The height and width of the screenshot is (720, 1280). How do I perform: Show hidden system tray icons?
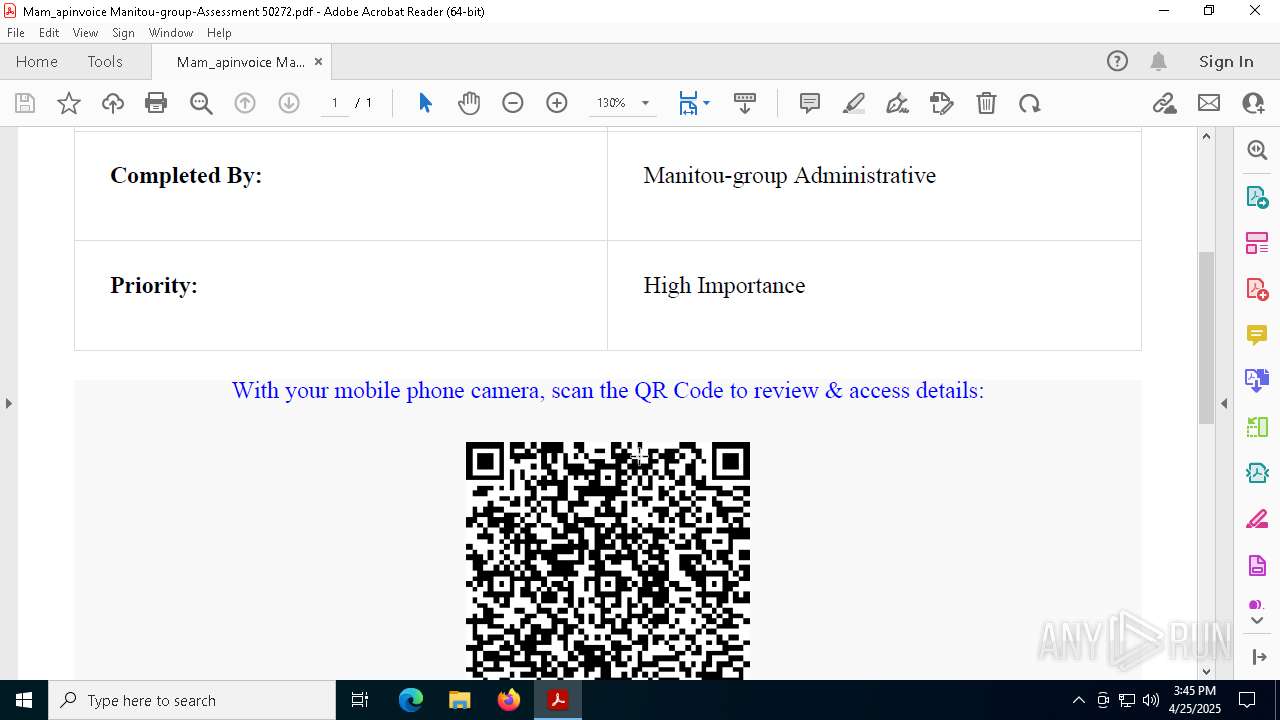coord(1078,700)
